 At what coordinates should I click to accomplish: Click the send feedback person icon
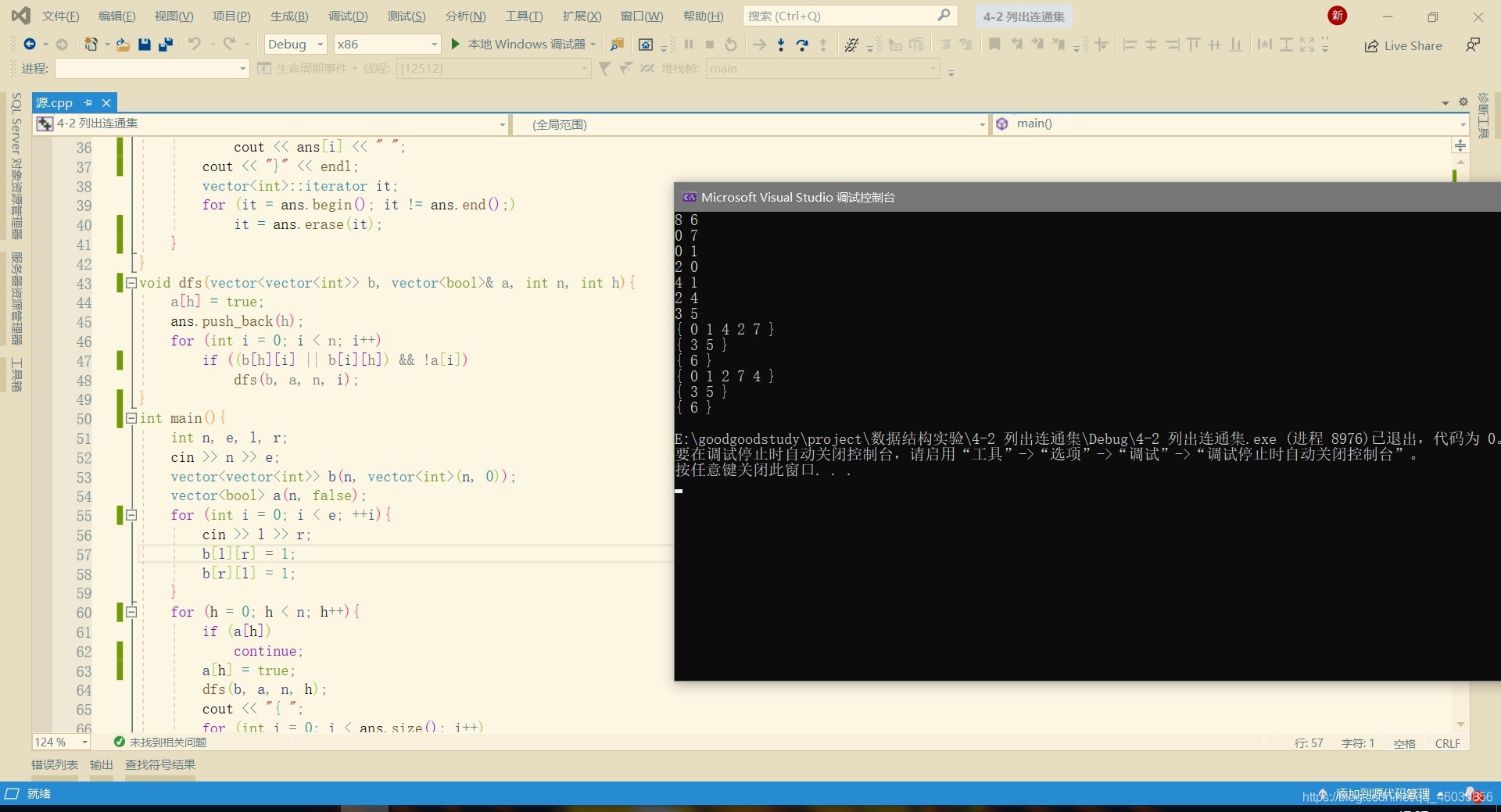tap(1473, 45)
